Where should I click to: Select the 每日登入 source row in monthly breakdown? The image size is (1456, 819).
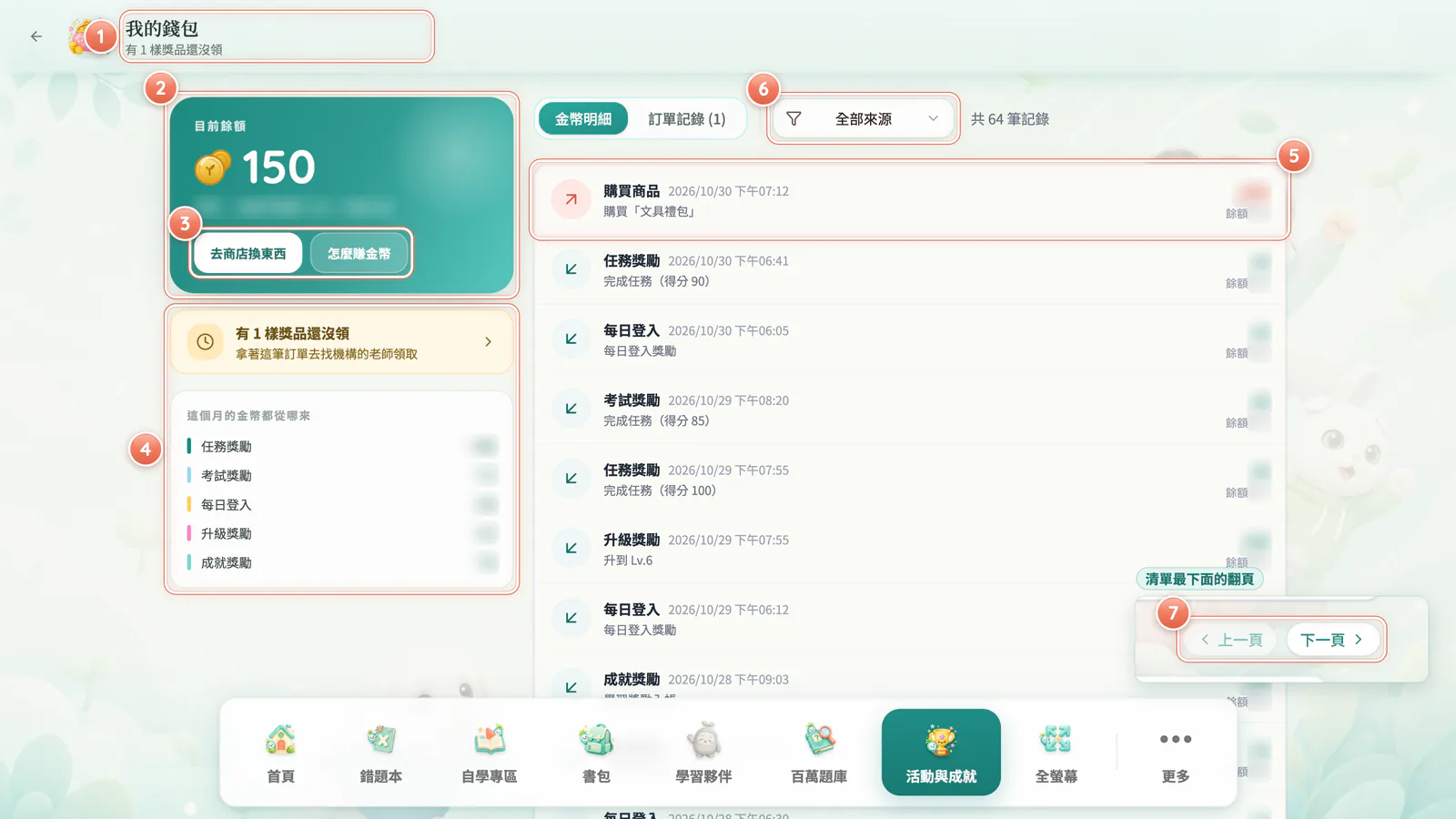pos(342,504)
